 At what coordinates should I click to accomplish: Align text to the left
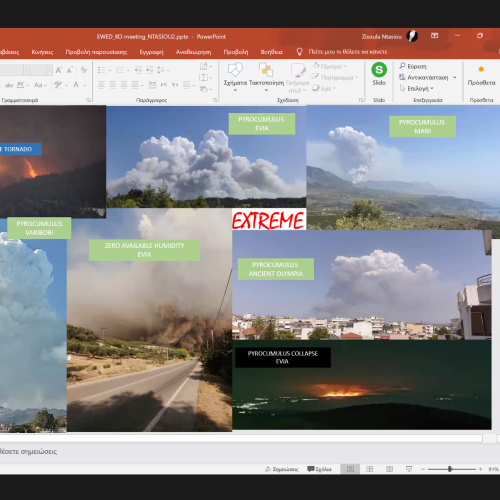coord(101,85)
